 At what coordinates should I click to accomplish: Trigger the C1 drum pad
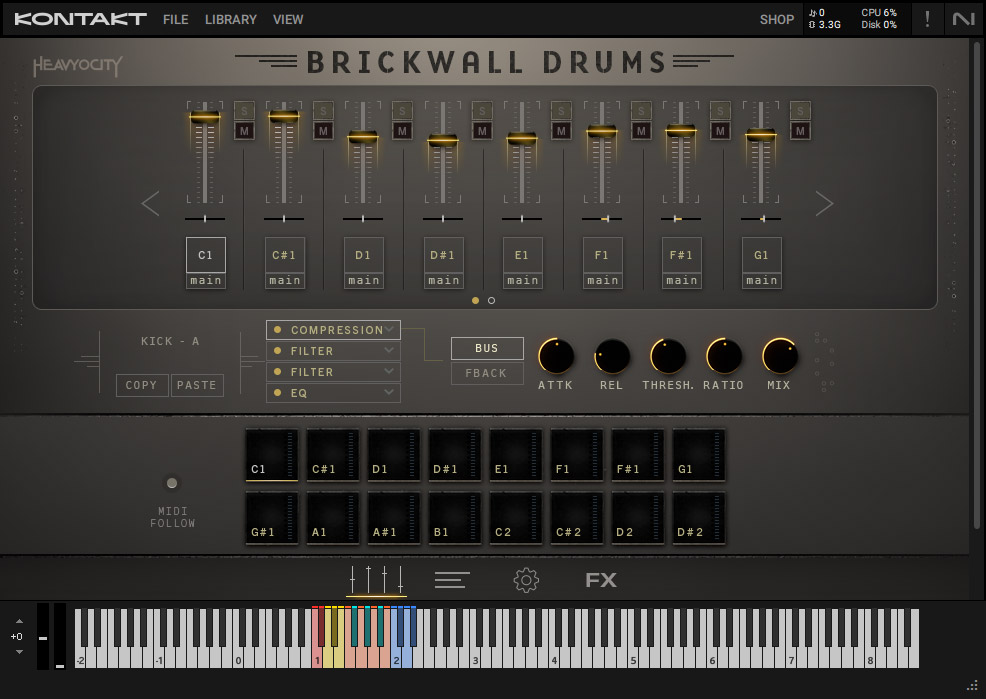click(272, 454)
